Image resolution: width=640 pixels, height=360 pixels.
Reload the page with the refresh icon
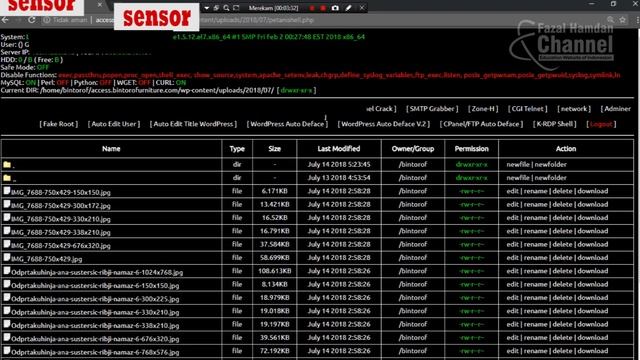[31, 20]
